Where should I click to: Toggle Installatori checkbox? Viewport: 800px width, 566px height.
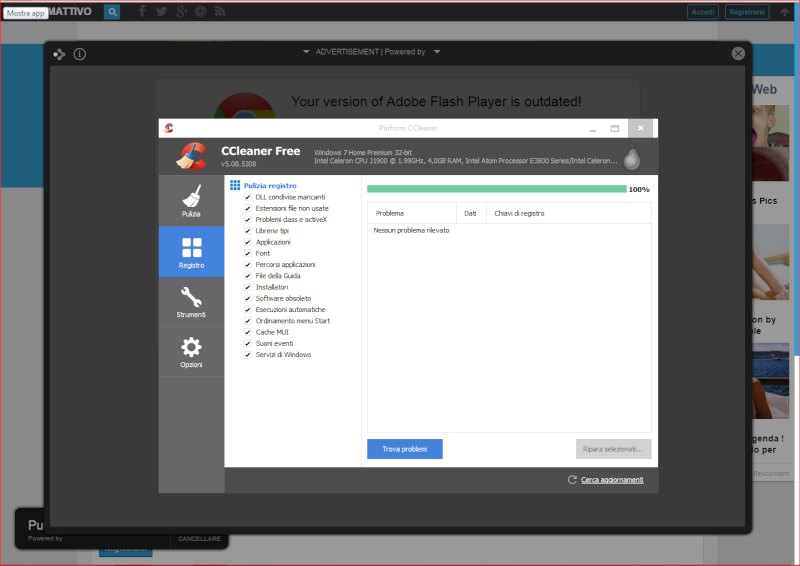[x=247, y=287]
